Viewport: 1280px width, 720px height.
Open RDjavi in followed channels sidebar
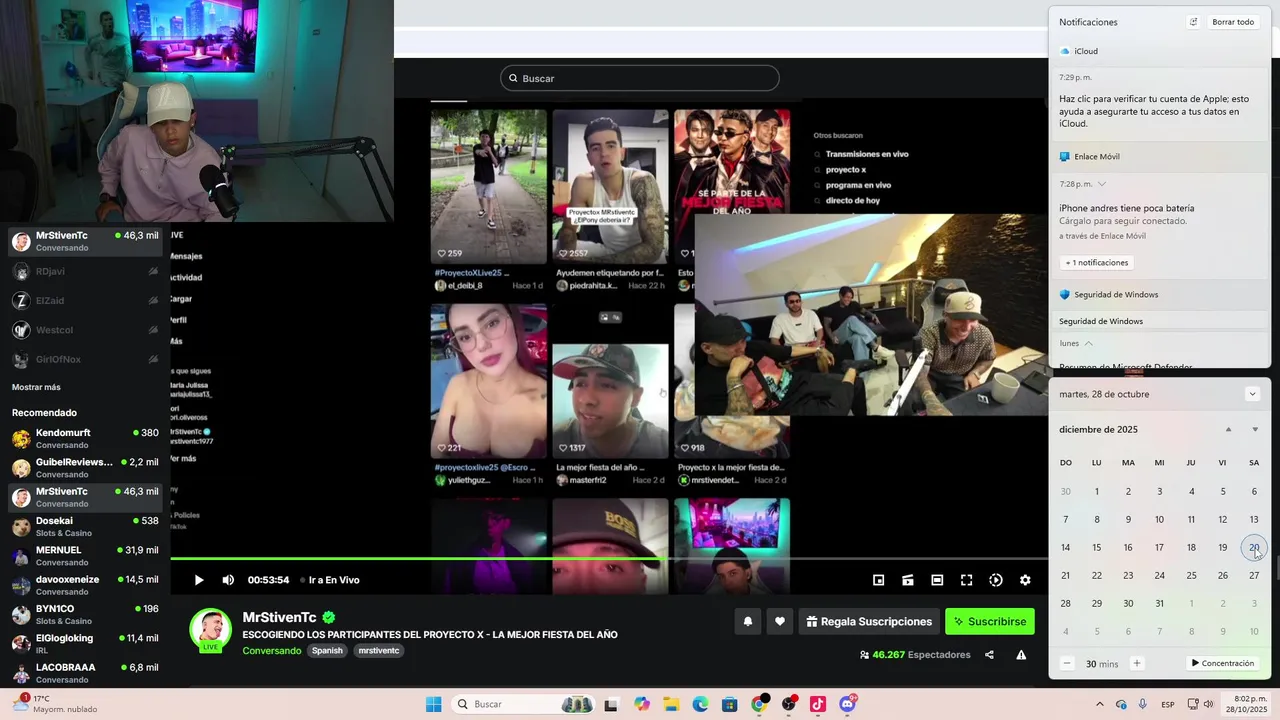click(x=85, y=271)
